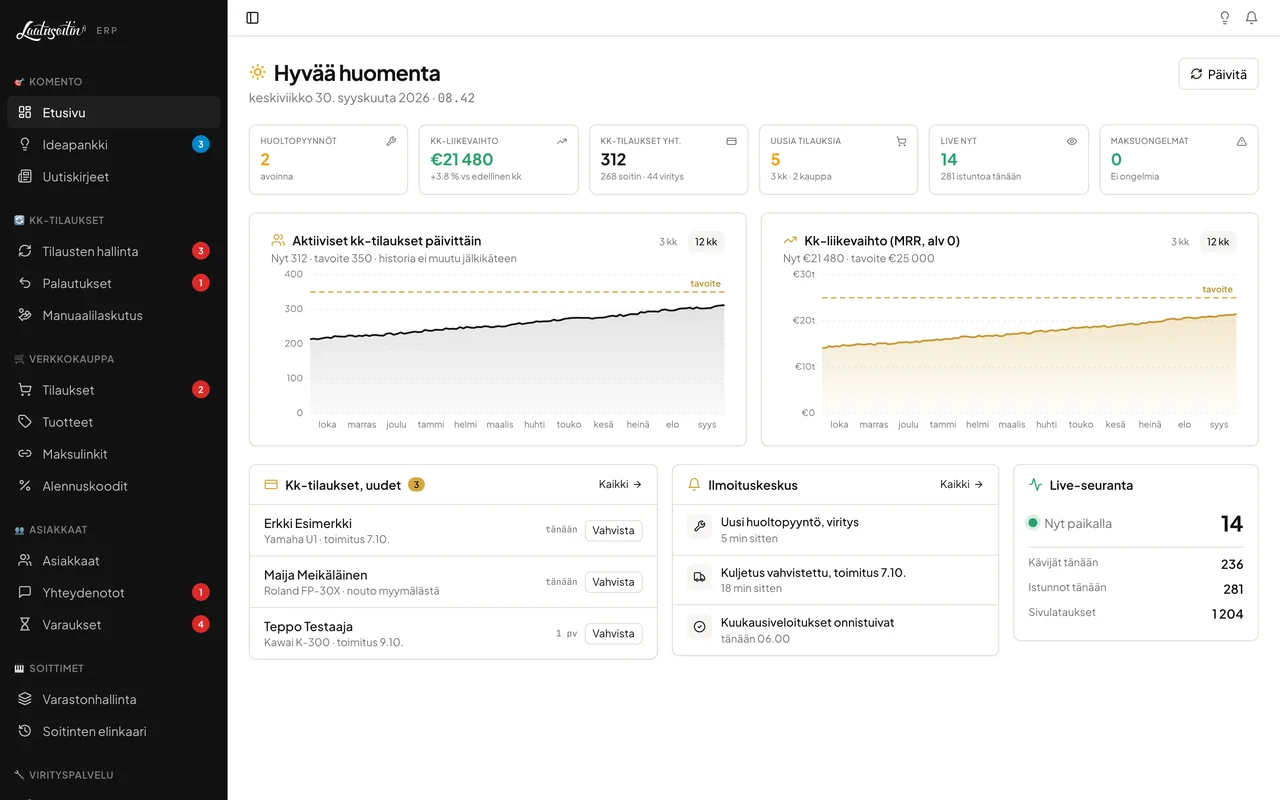The height and width of the screenshot is (800, 1280).
Task: Click the card icon on KK-tilaukset yht. card
Action: pyautogui.click(x=731, y=141)
